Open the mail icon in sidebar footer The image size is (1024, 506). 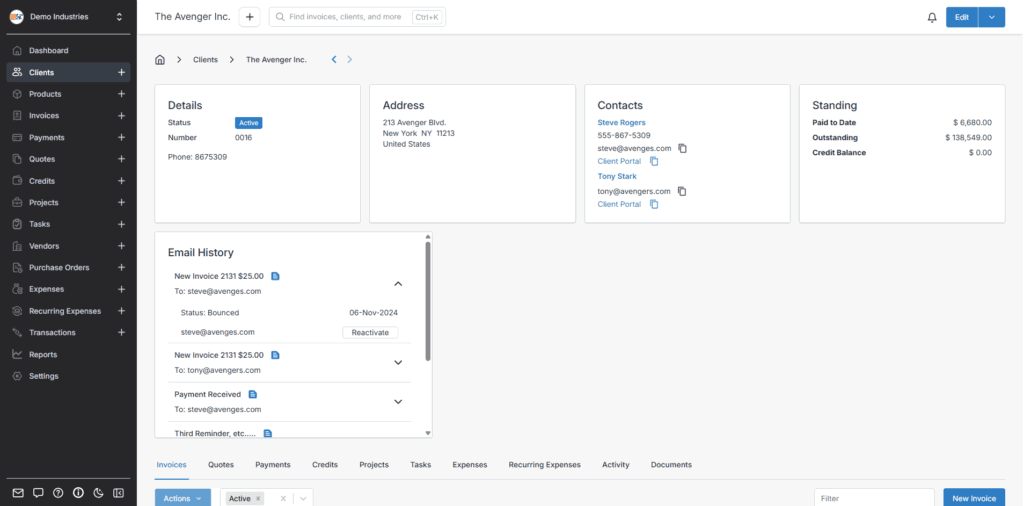click(18, 493)
